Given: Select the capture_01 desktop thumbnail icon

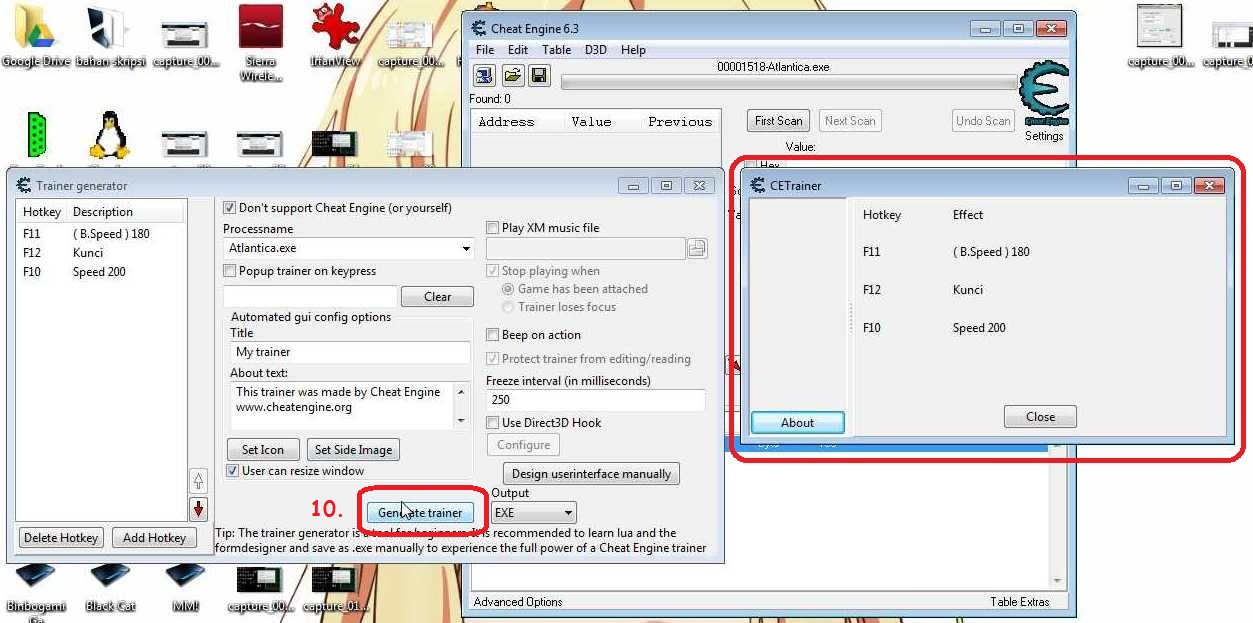Looking at the screenshot, I should pos(335,590).
